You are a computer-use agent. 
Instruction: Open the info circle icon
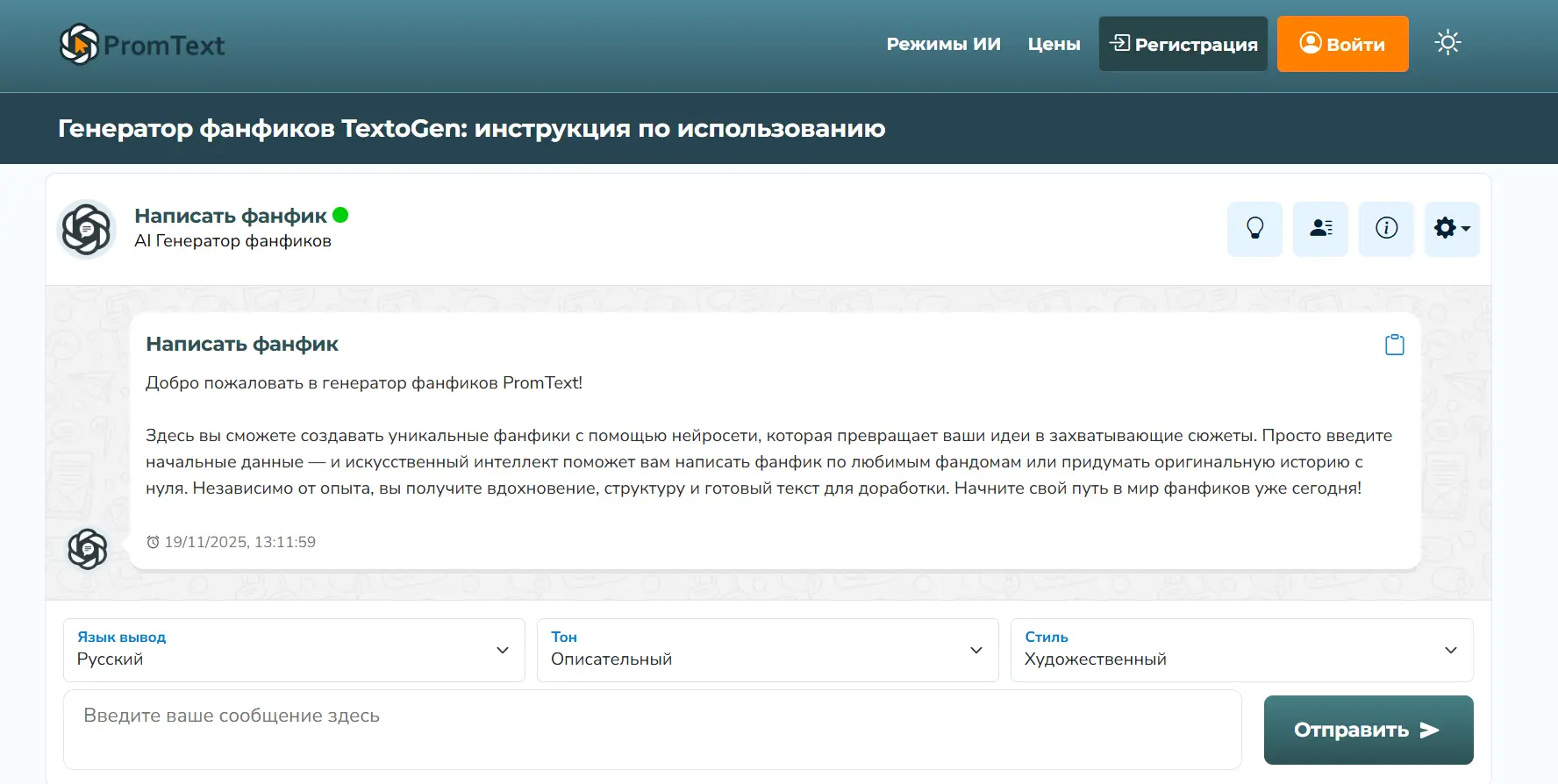click(1386, 229)
